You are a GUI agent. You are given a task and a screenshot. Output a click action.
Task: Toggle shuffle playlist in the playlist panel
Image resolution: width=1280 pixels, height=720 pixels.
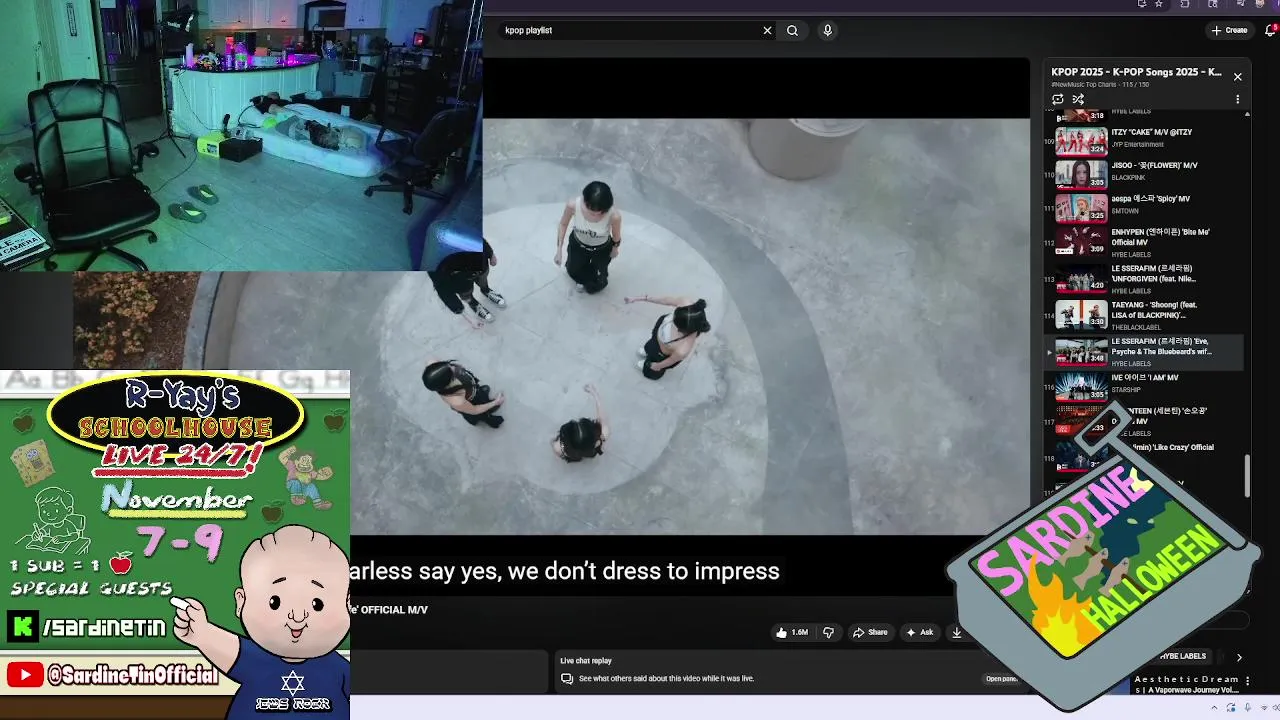point(1078,99)
